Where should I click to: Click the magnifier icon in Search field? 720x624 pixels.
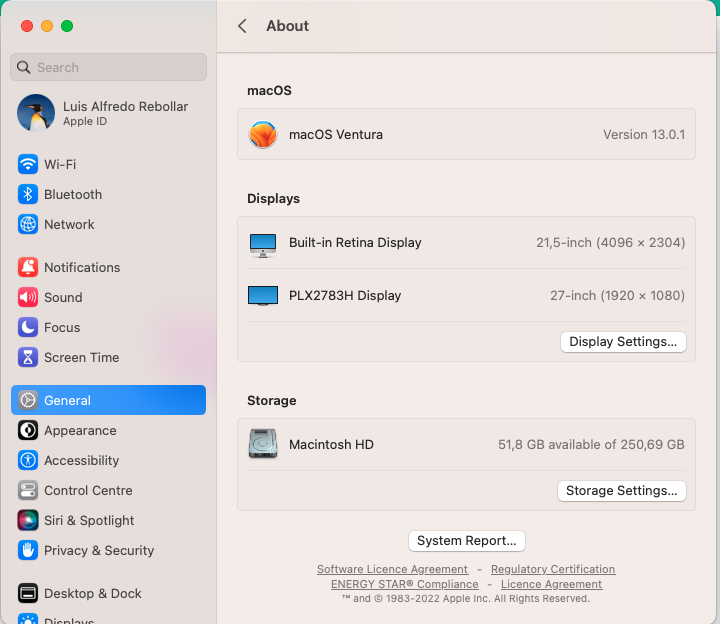tap(23, 67)
